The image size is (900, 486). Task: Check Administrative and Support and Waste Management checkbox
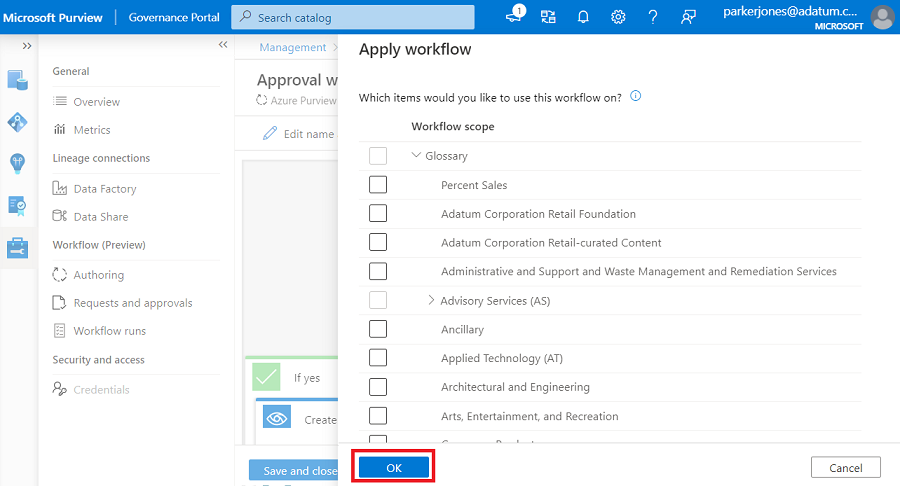[x=378, y=271]
